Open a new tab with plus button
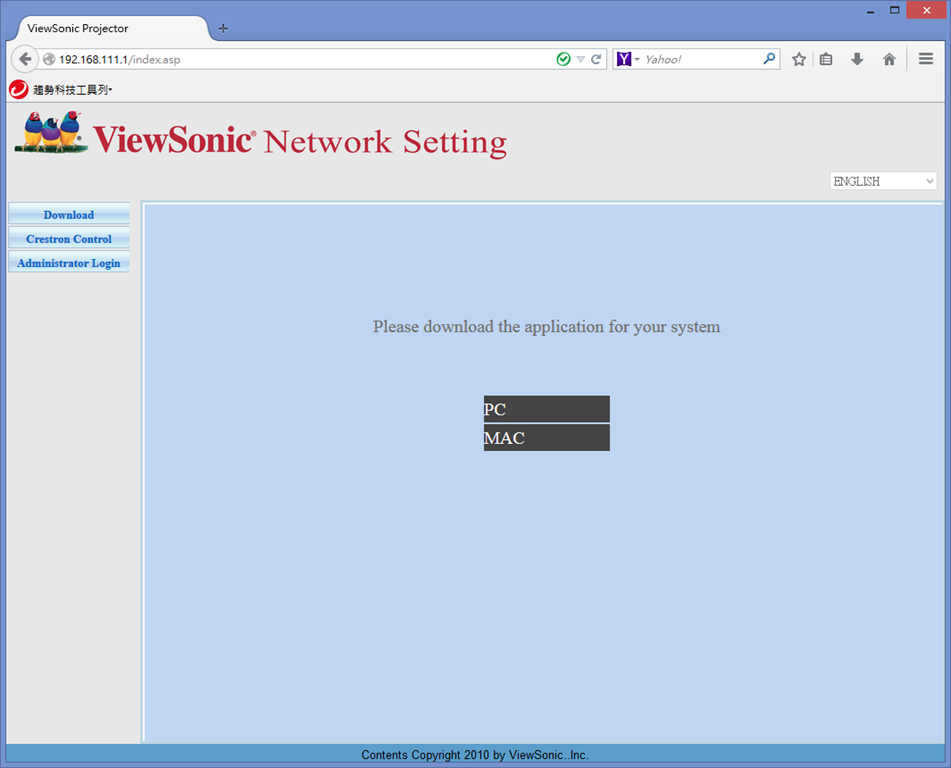This screenshot has height=768, width=951. (223, 29)
